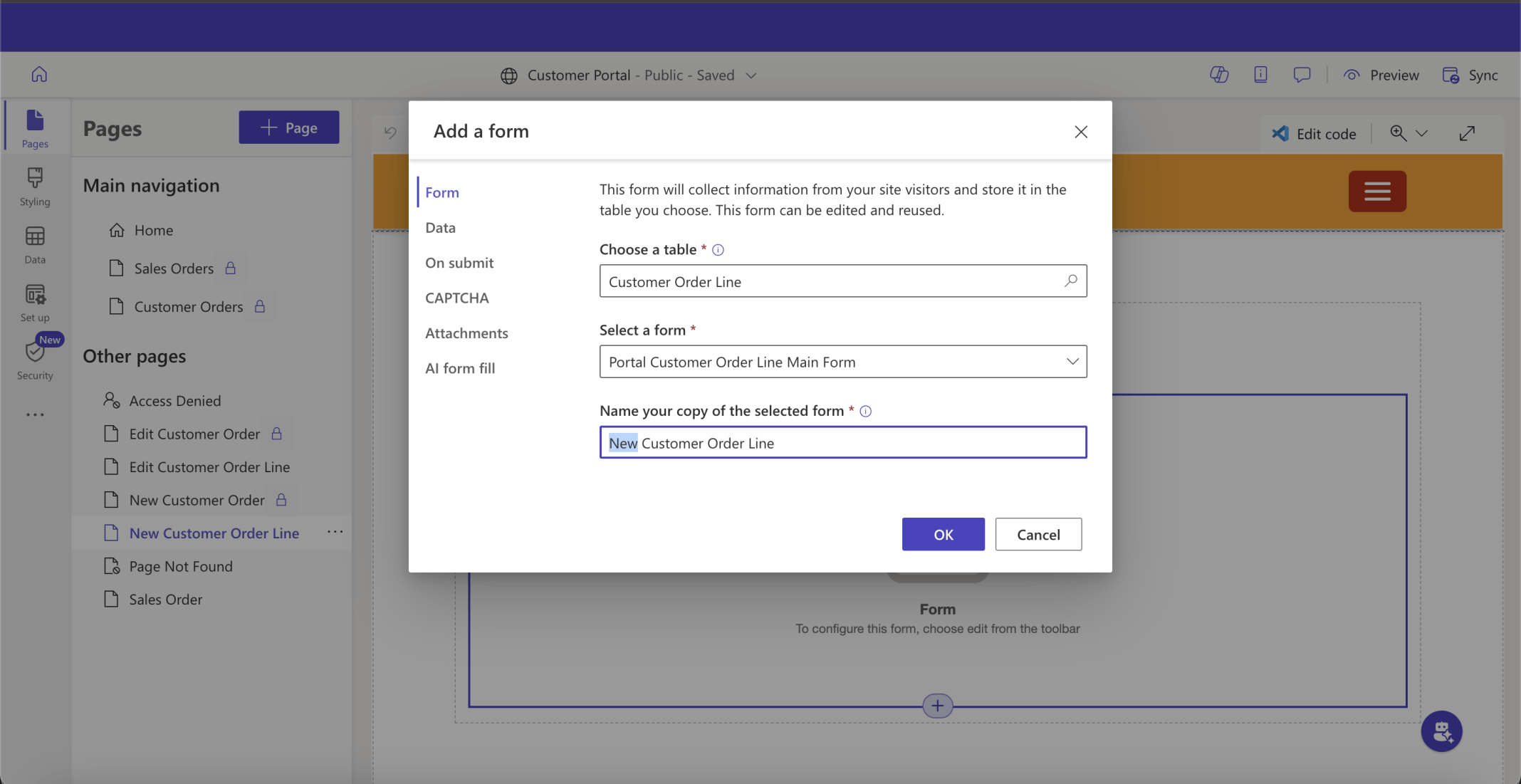Expand the Customer Portal site dropdown chevron
This screenshot has height=784, width=1521.
751,75
